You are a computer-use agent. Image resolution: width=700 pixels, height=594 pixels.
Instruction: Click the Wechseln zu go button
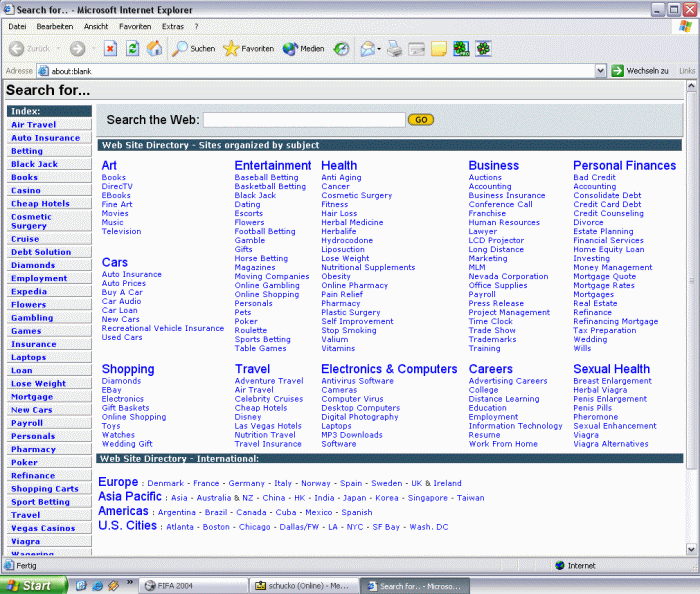point(640,71)
